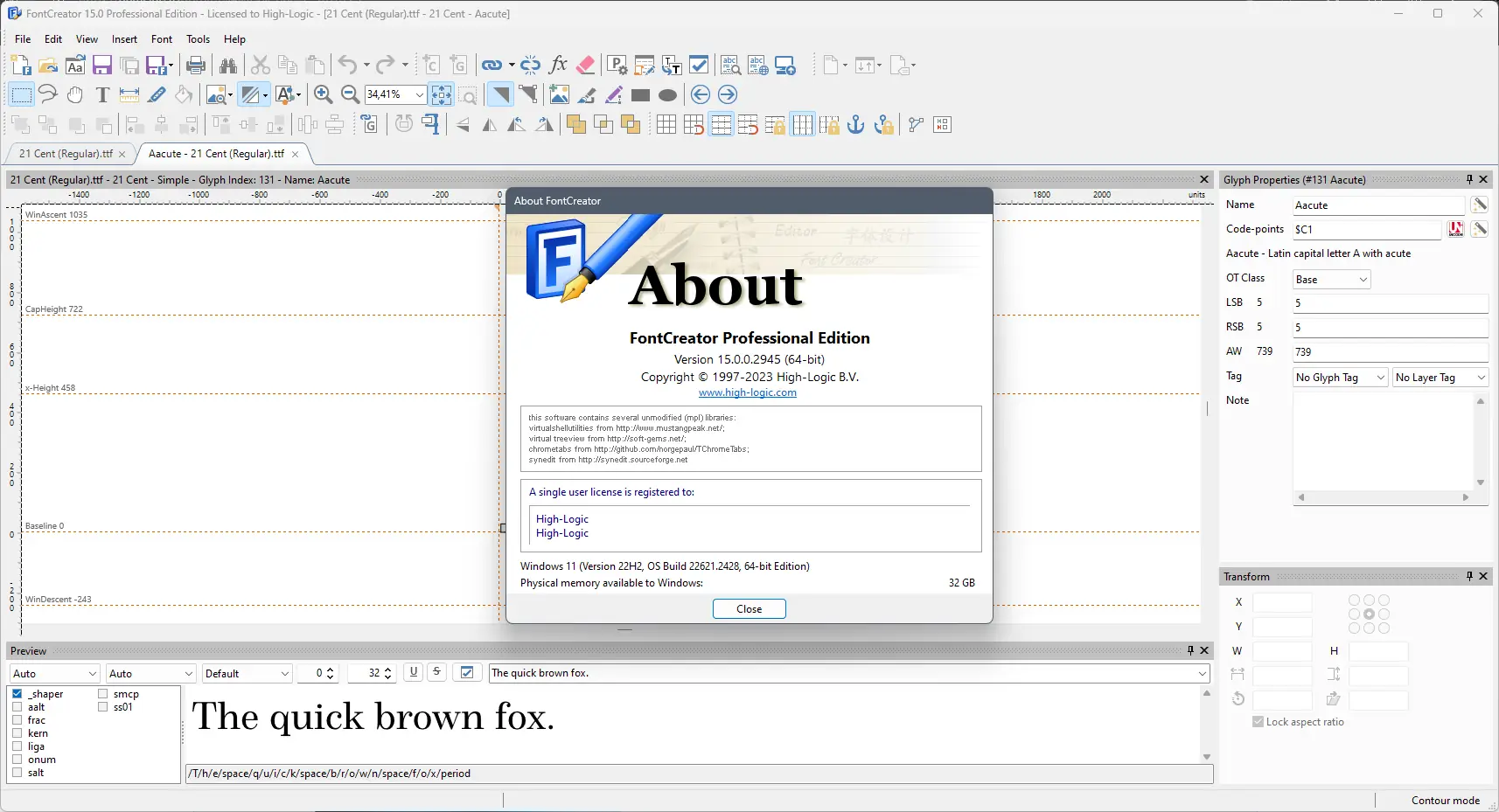1499x812 pixels.
Task: Open the No Glyph Tag dropdown
Action: [x=1341, y=377]
